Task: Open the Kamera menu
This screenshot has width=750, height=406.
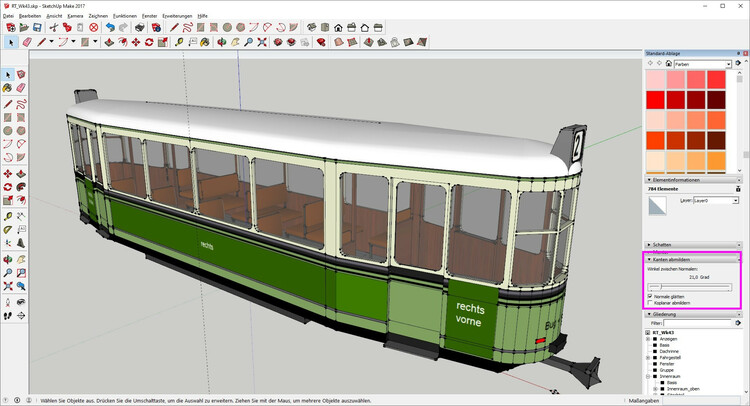Action: click(x=75, y=16)
